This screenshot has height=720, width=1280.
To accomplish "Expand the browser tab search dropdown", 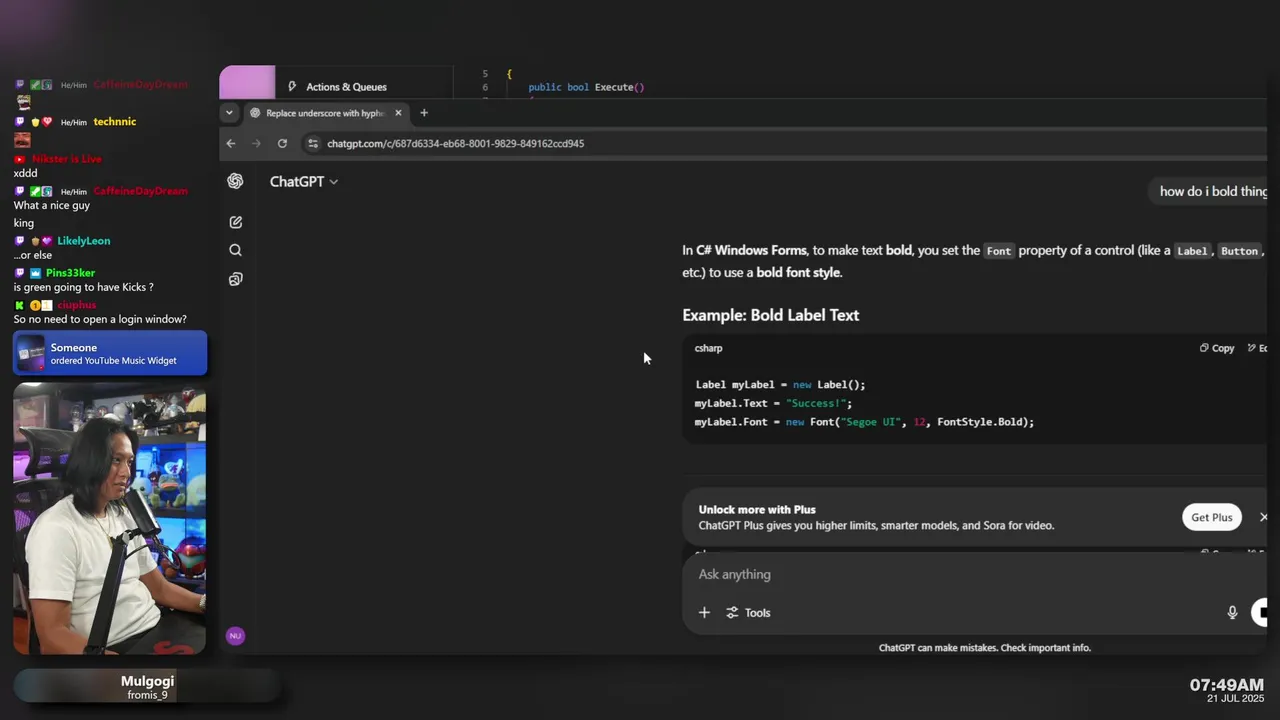I will (x=229, y=113).
